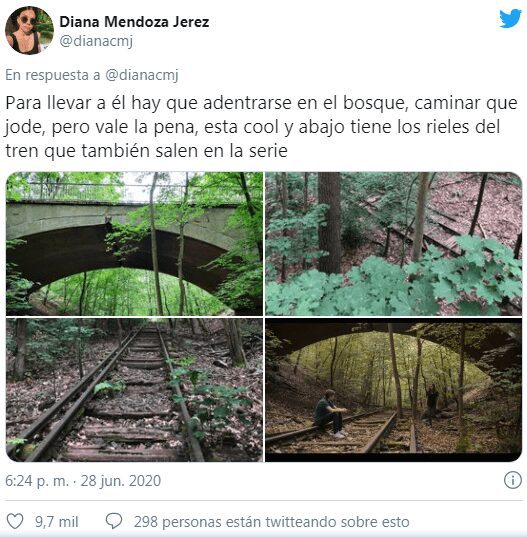Open the arched bridge photo
The height and width of the screenshot is (537, 527).
point(134,243)
